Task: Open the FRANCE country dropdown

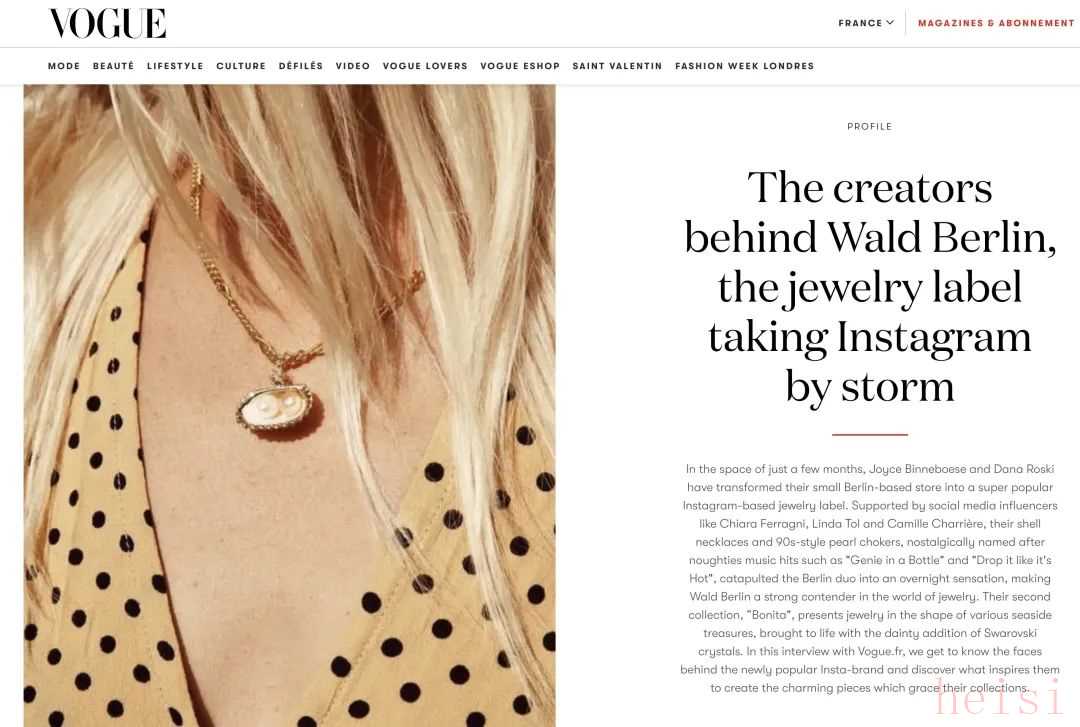Action: pos(866,23)
